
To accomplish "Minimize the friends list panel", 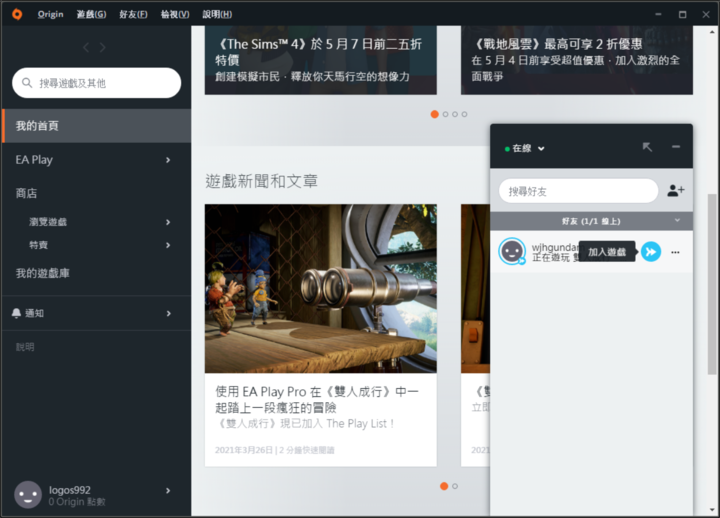I will 676,147.
